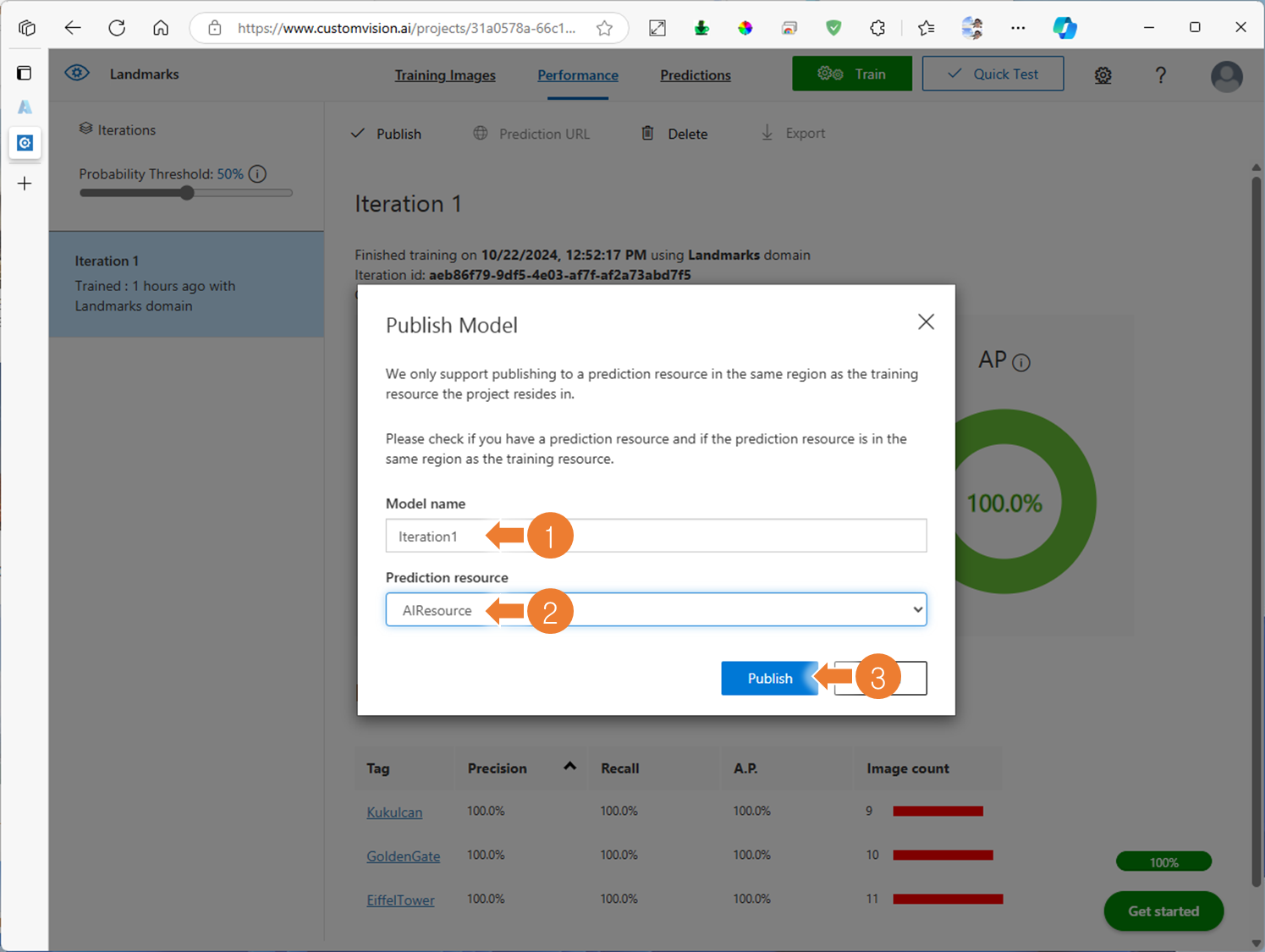Click Delete iteration toolbar item

pos(674,134)
